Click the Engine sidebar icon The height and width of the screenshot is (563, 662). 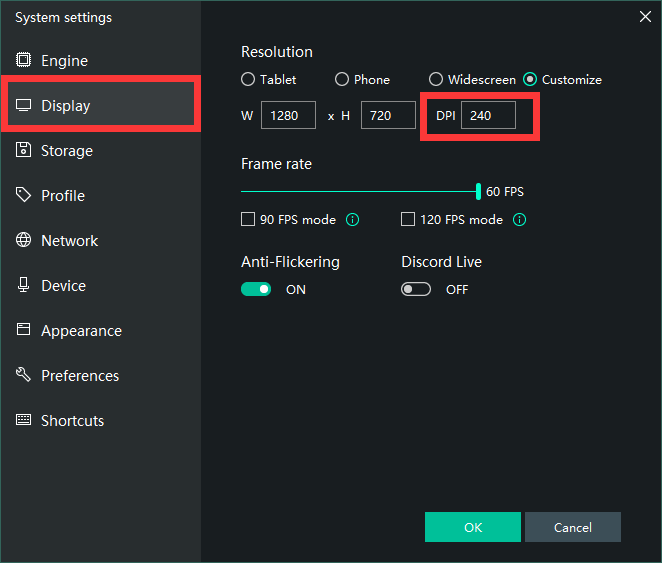[x=23, y=61]
